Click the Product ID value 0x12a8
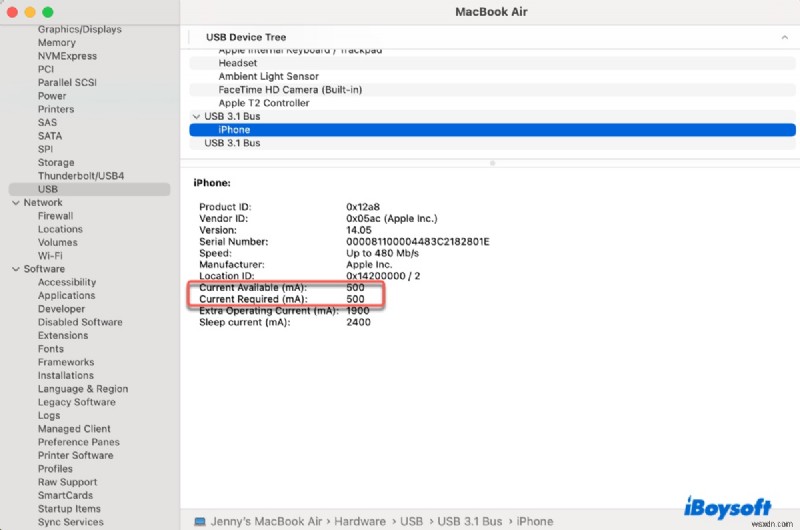Screen dimensions: 800x530 (363, 207)
